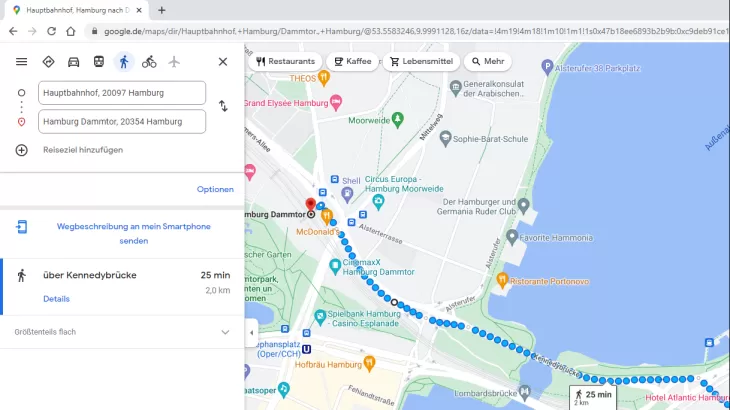Show Lebensmittel places on map
This screenshot has height=410, width=730.
421,61
